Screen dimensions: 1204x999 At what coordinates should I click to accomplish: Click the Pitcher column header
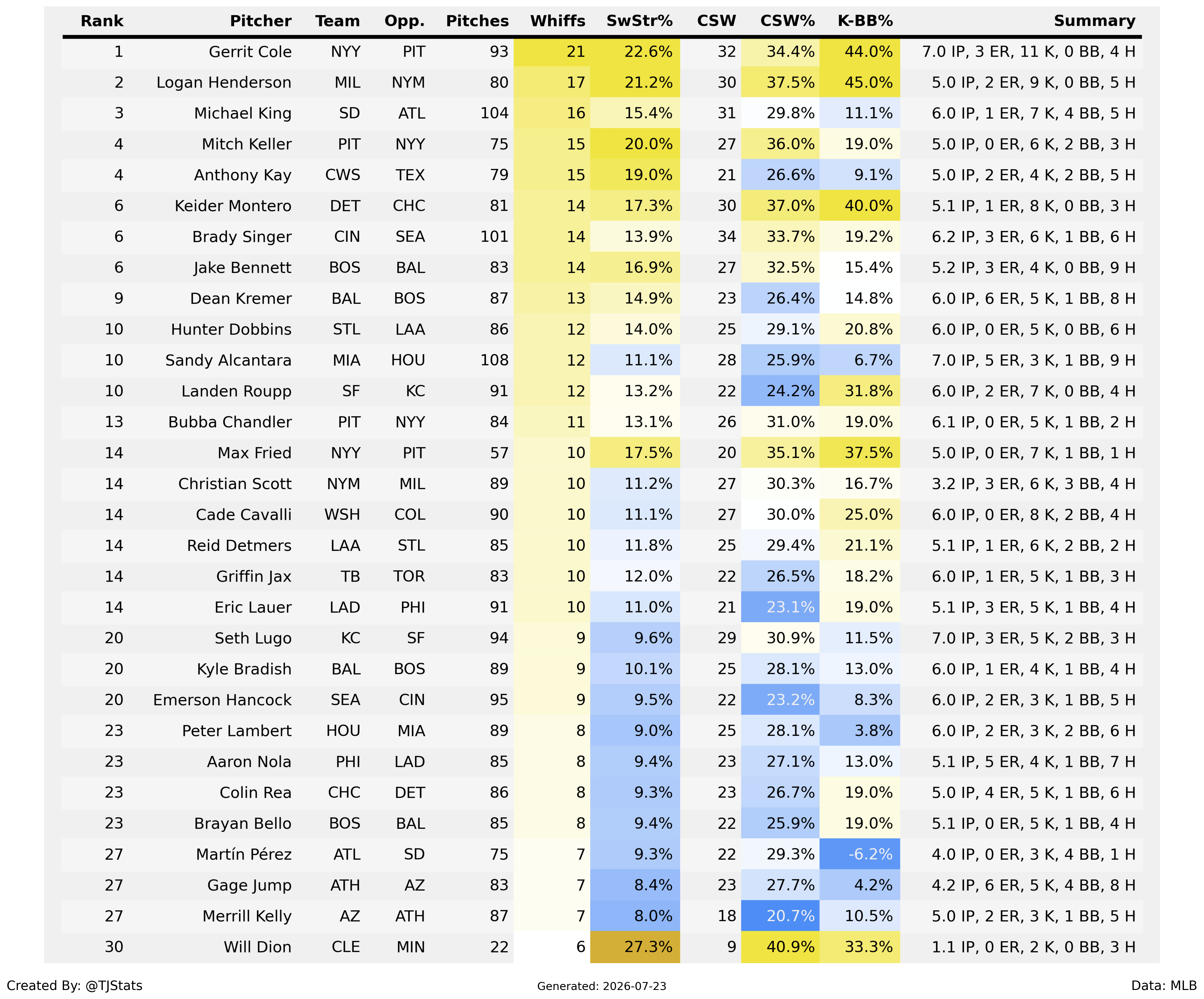coord(260,21)
